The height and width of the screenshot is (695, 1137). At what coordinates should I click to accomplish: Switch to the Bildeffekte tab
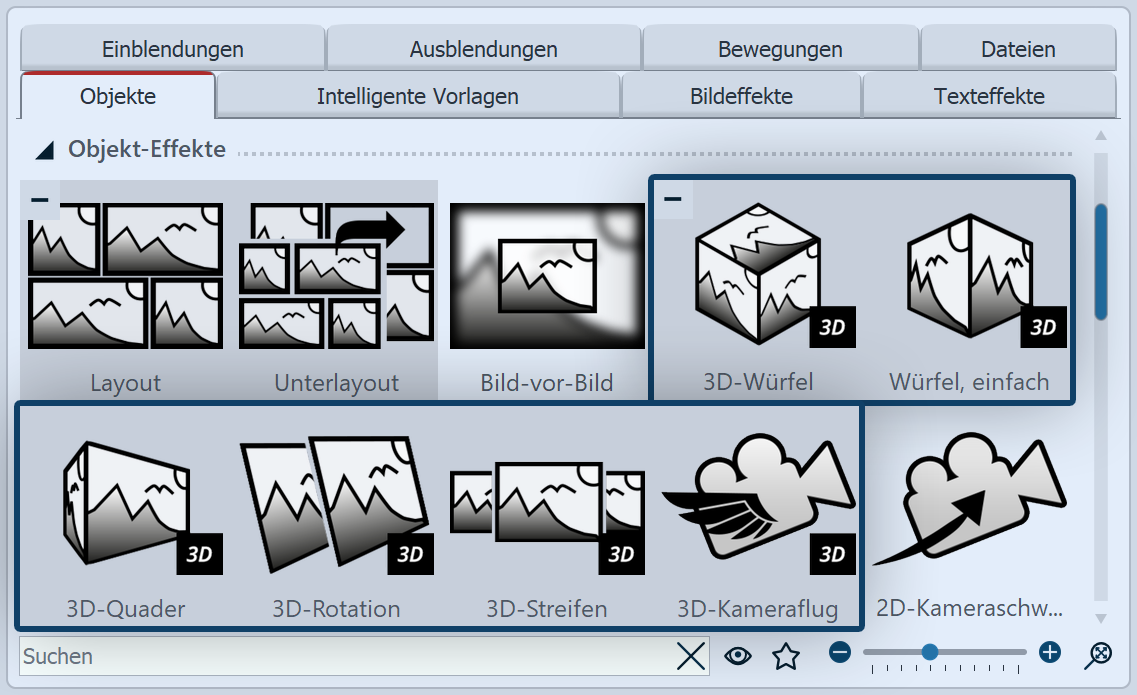[741, 95]
